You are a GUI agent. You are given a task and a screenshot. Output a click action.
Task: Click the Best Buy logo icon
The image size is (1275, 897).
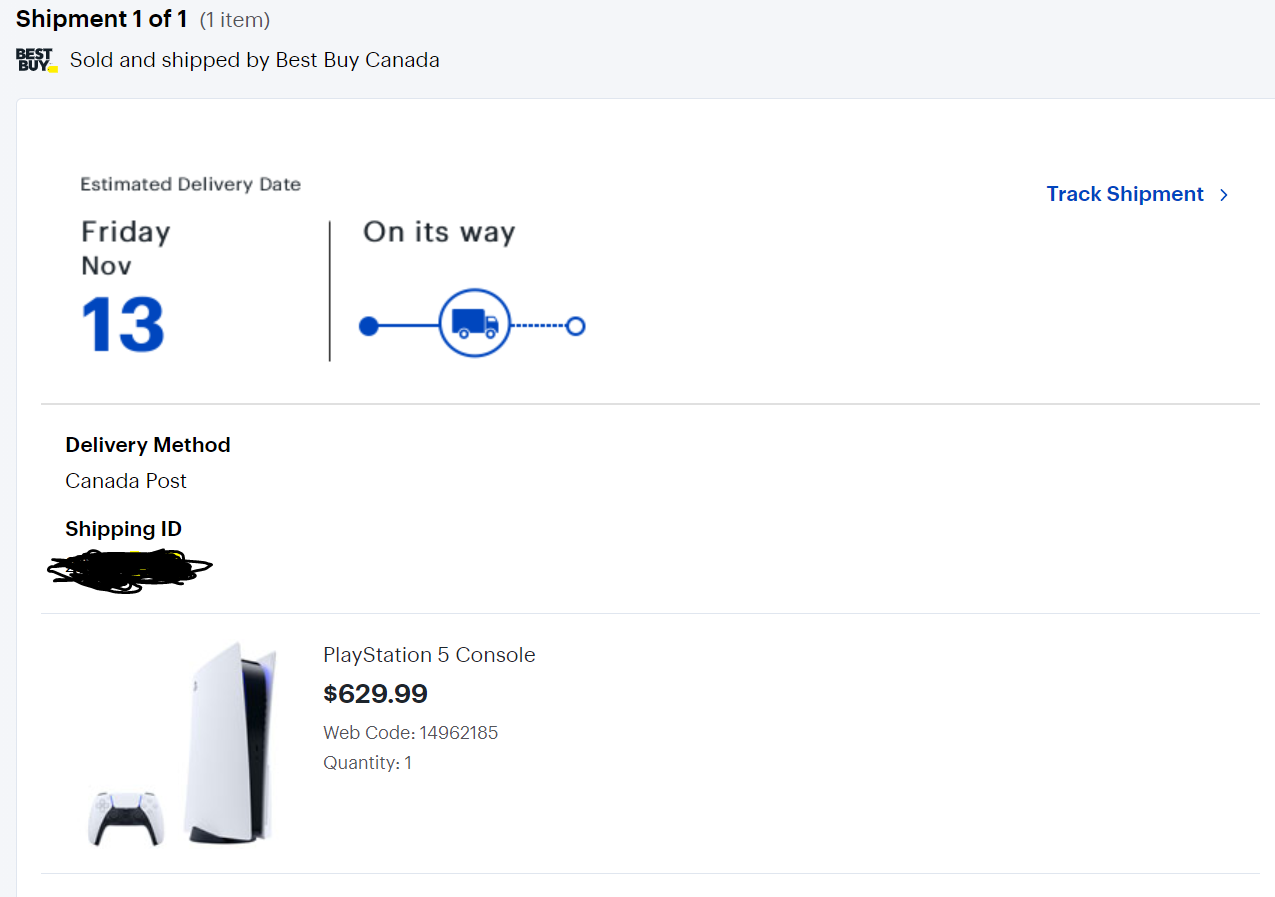pyautogui.click(x=37, y=60)
